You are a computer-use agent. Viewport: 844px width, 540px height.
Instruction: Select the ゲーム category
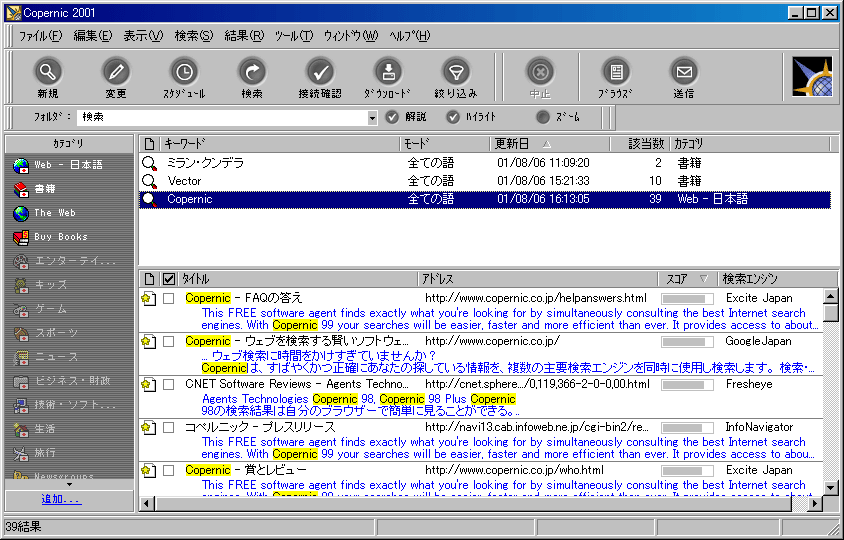pos(40,309)
